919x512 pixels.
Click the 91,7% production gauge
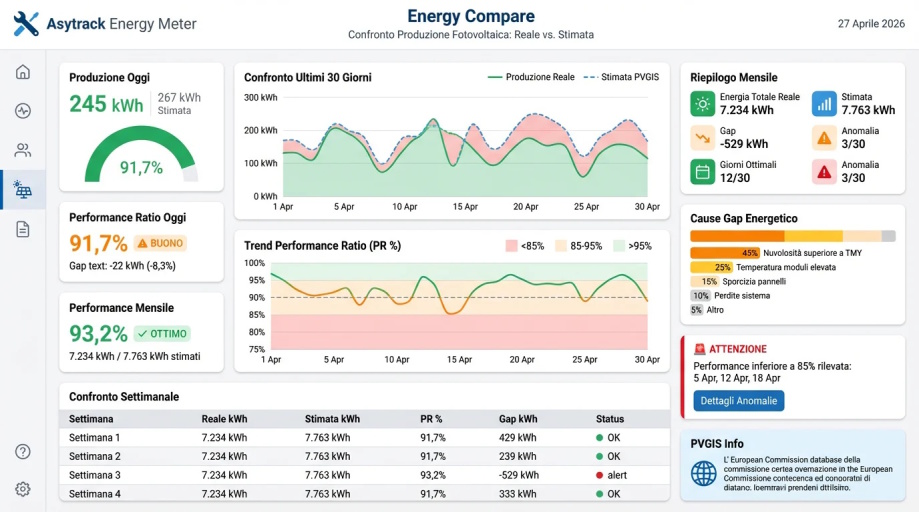click(x=141, y=155)
